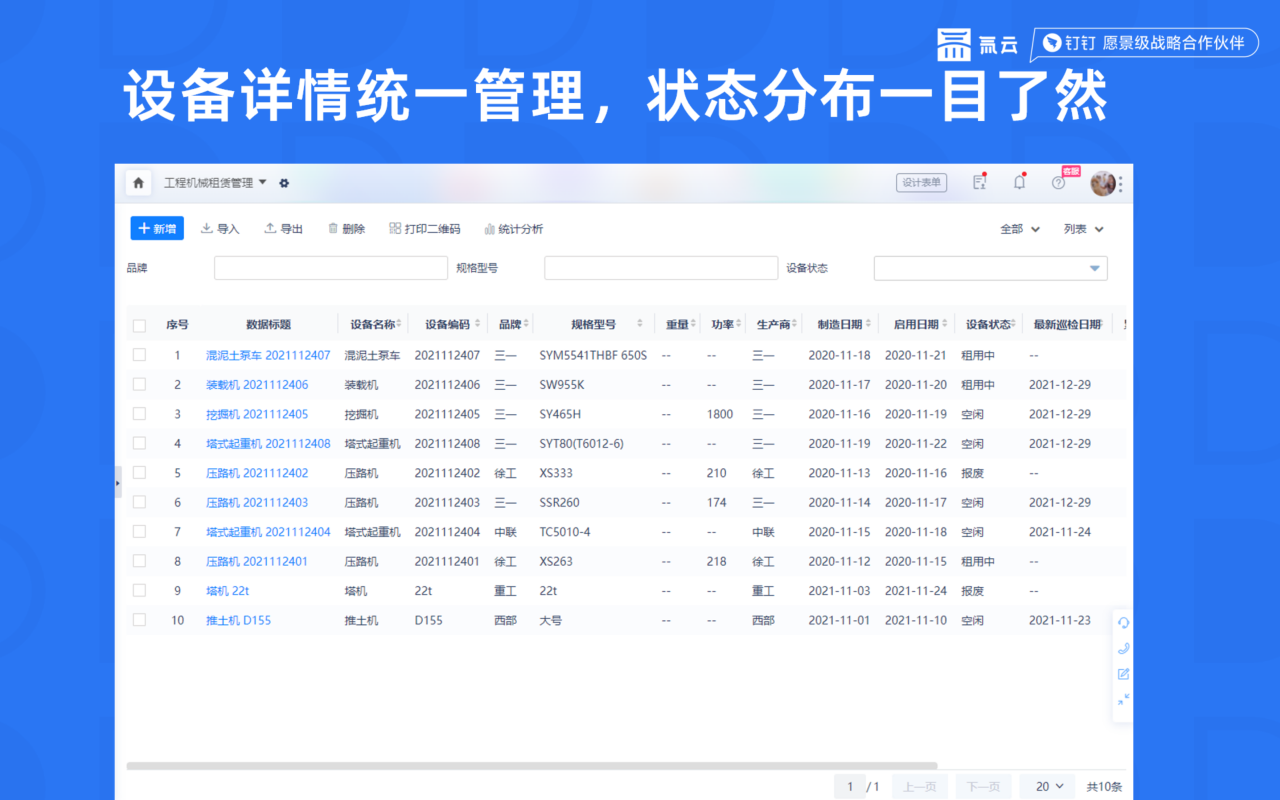Open the 20 page size dropdown

tap(1049, 786)
